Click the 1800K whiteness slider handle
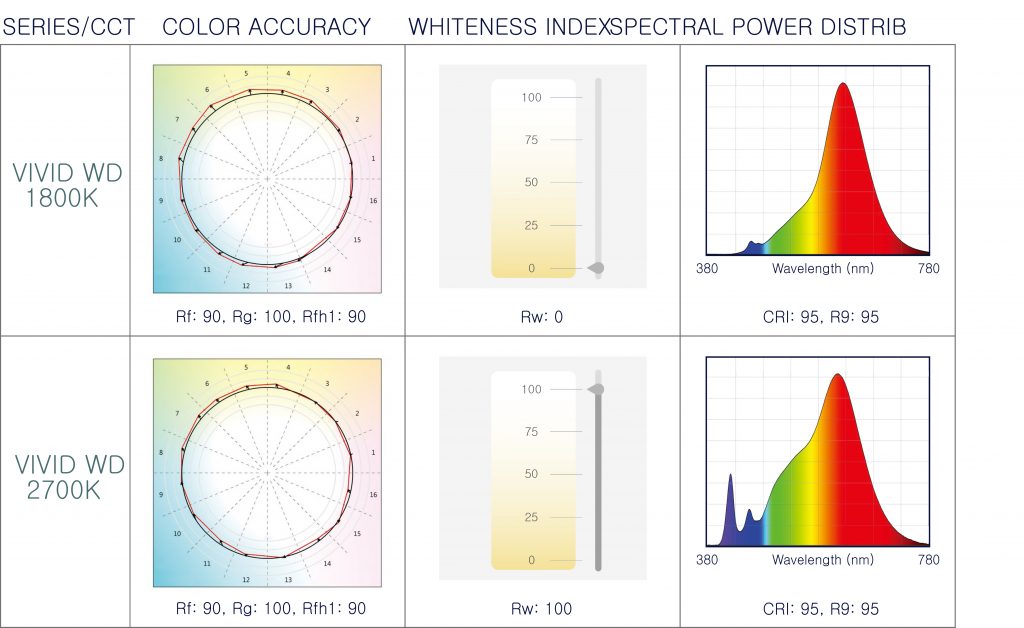This screenshot has height=628, width=1024. (597, 268)
